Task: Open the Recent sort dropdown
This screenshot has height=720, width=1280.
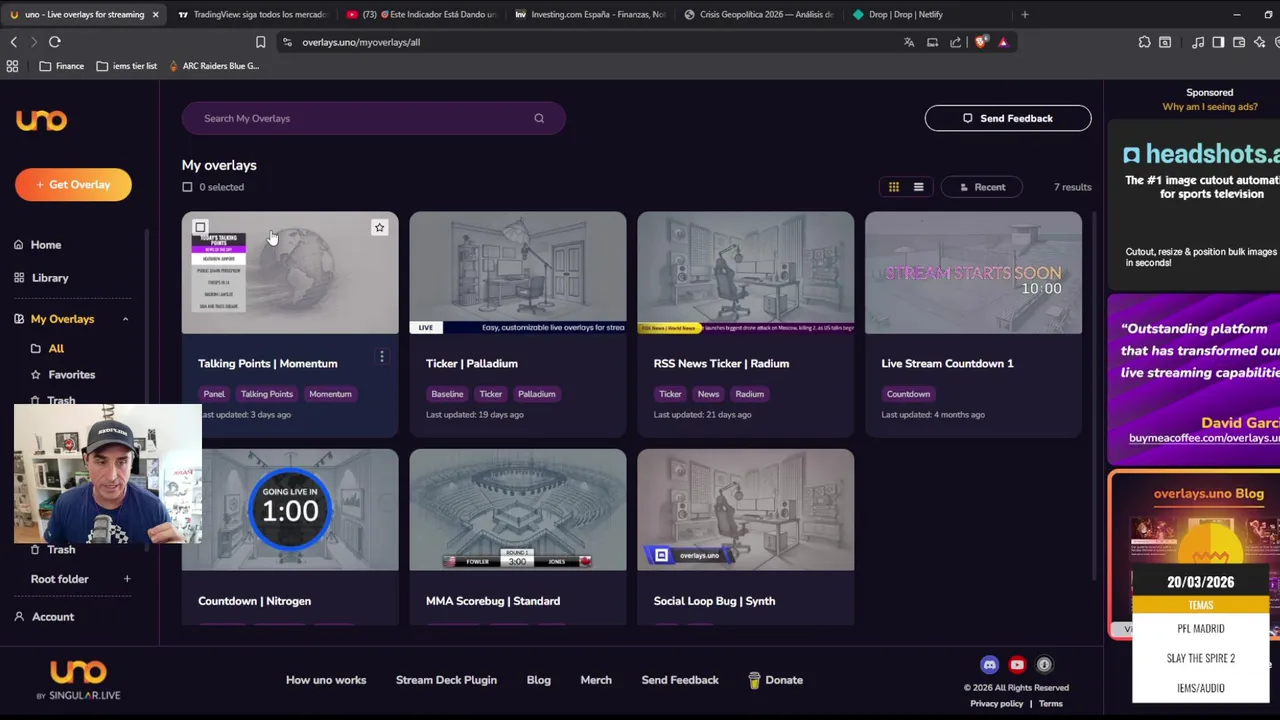Action: (982, 187)
